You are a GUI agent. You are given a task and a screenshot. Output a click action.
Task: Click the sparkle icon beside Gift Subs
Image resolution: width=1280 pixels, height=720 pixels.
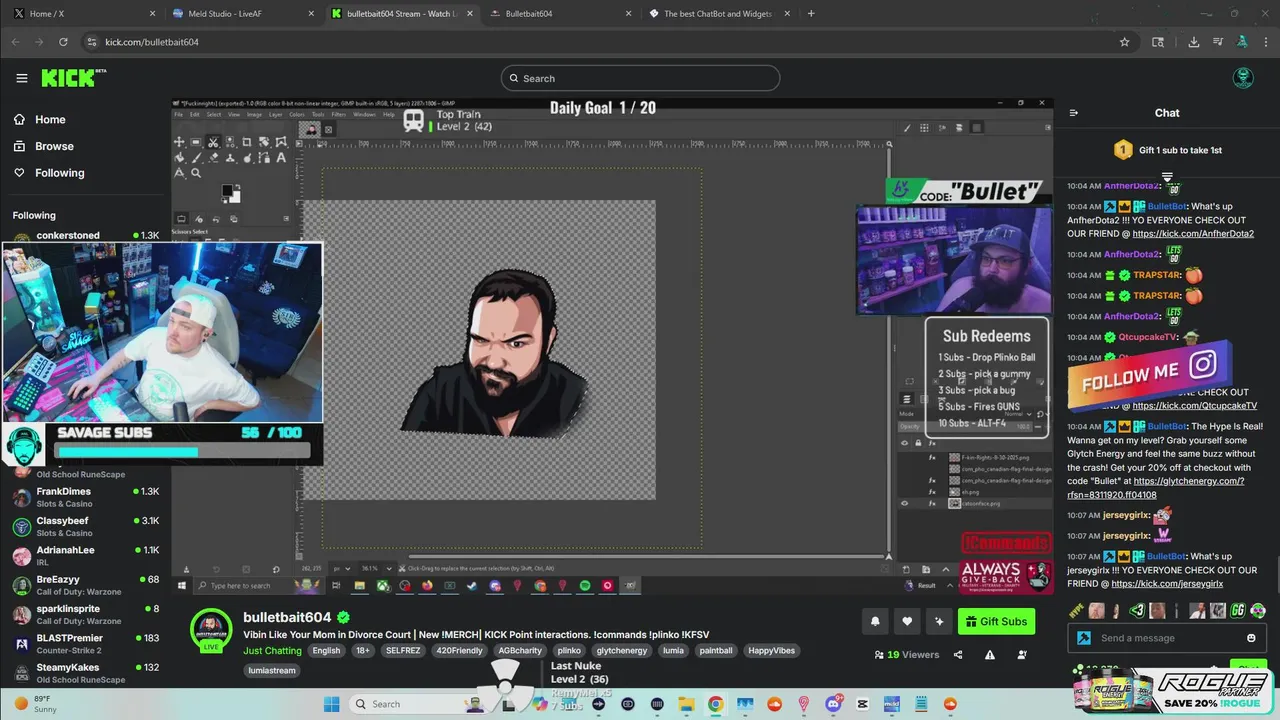939,621
